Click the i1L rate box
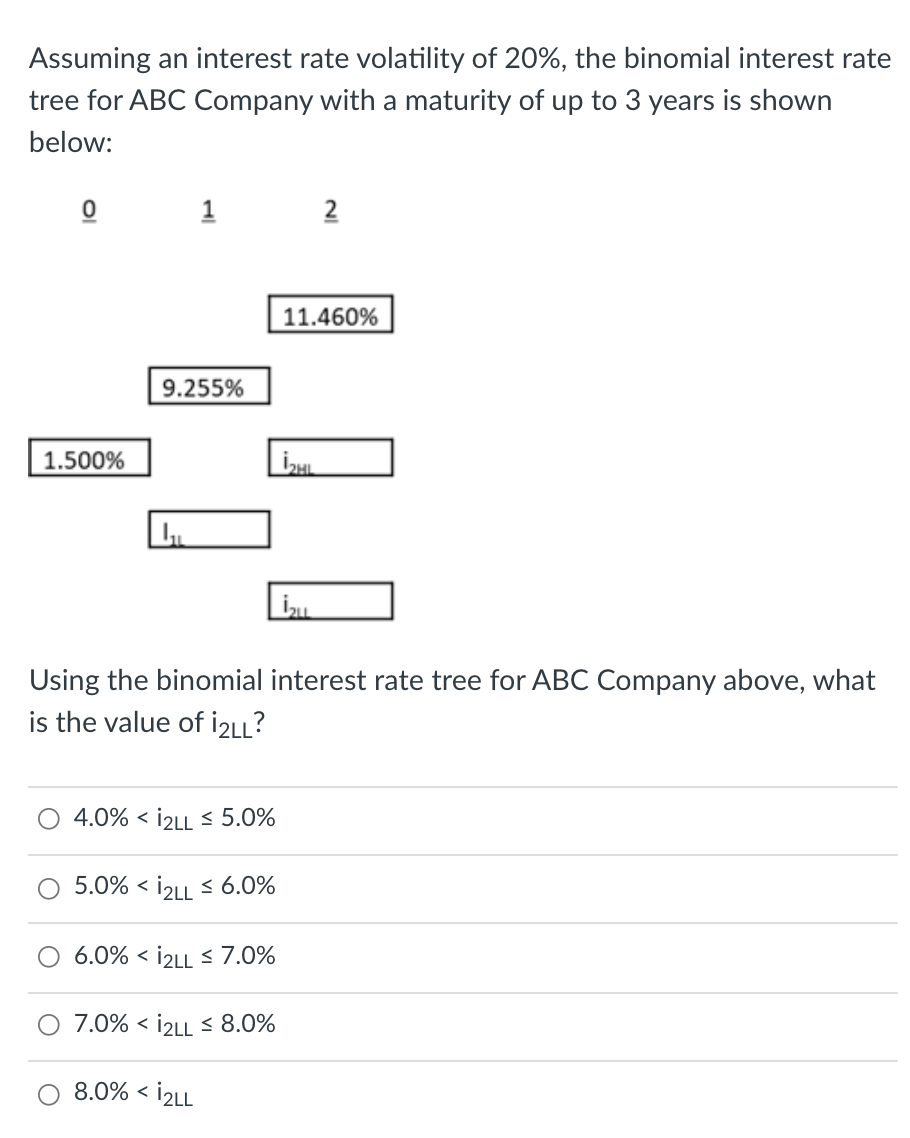Image resolution: width=910 pixels, height=1138 pixels. click(x=208, y=528)
